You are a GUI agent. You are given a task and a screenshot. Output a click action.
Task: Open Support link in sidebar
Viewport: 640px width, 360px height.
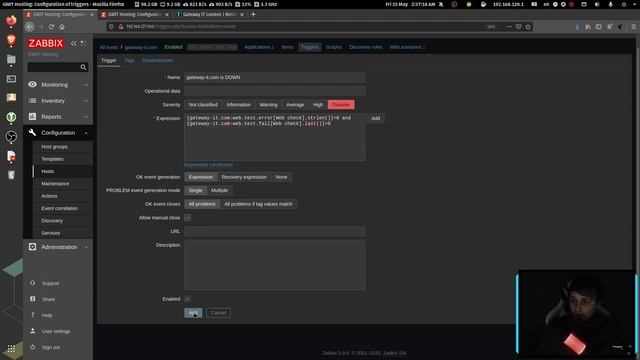click(50, 283)
